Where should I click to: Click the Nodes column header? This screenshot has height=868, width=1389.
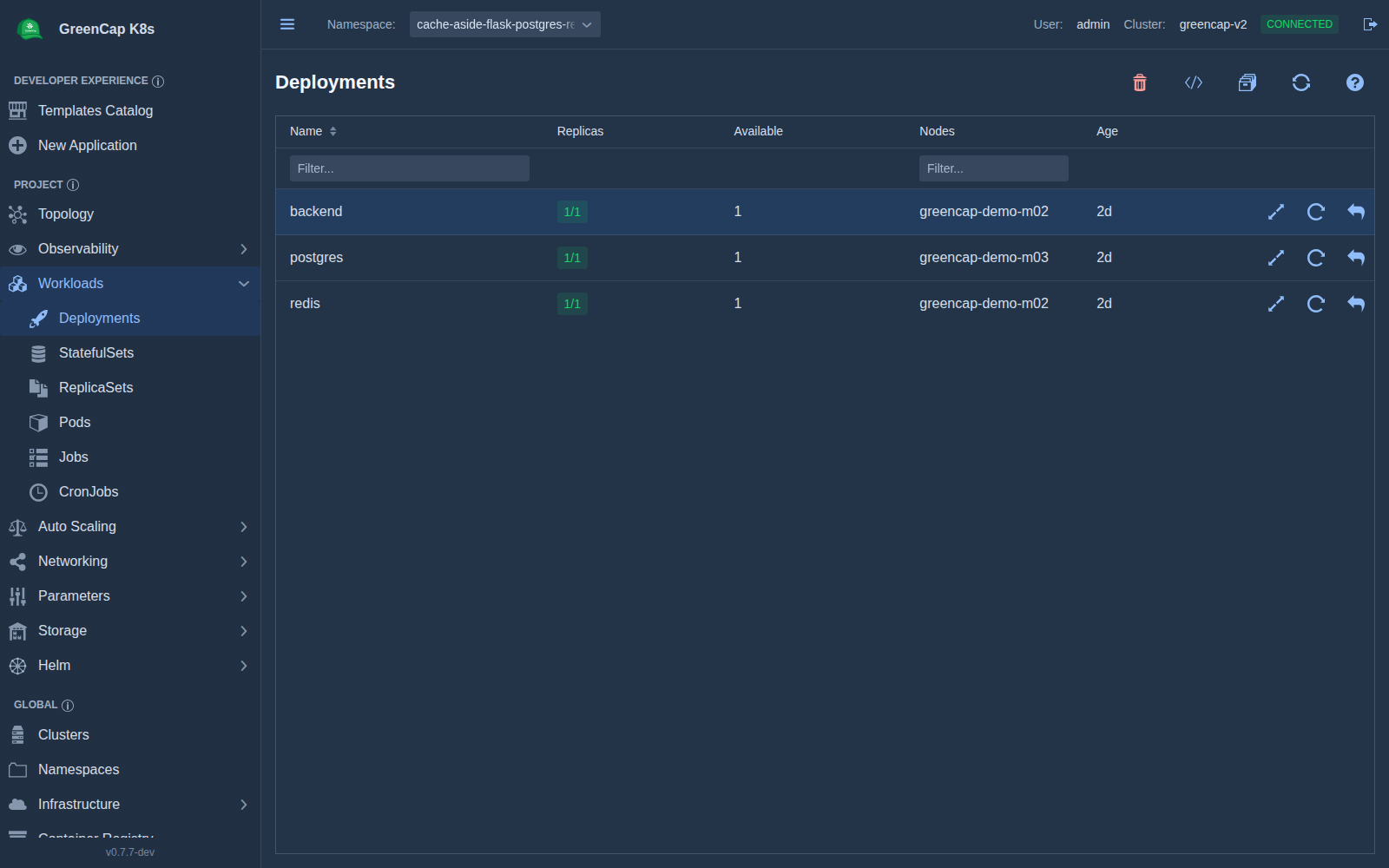(937, 131)
